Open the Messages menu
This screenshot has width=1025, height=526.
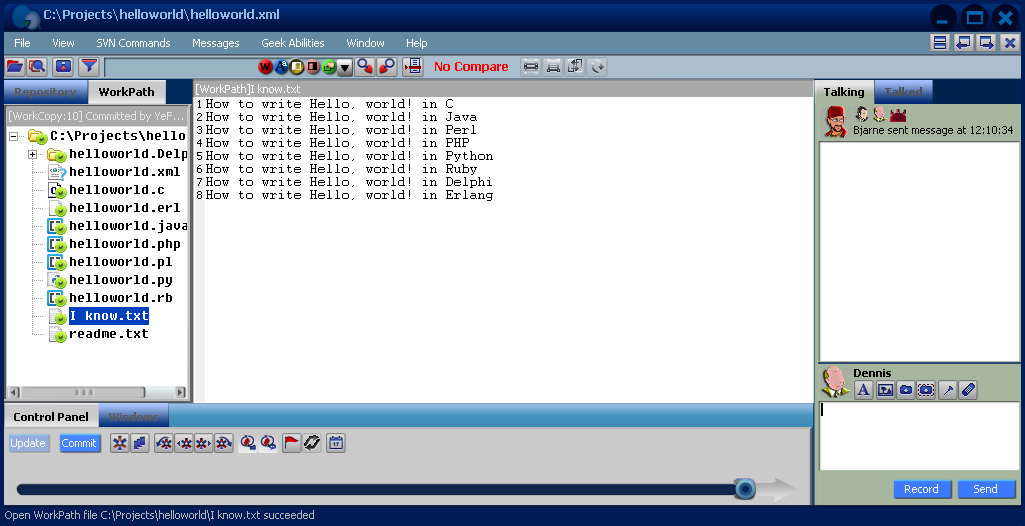coord(216,43)
